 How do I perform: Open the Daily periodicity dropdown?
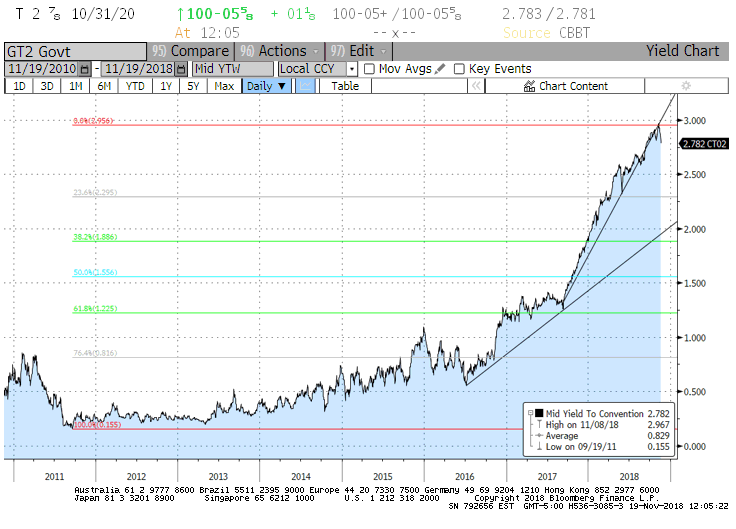pyautogui.click(x=266, y=86)
